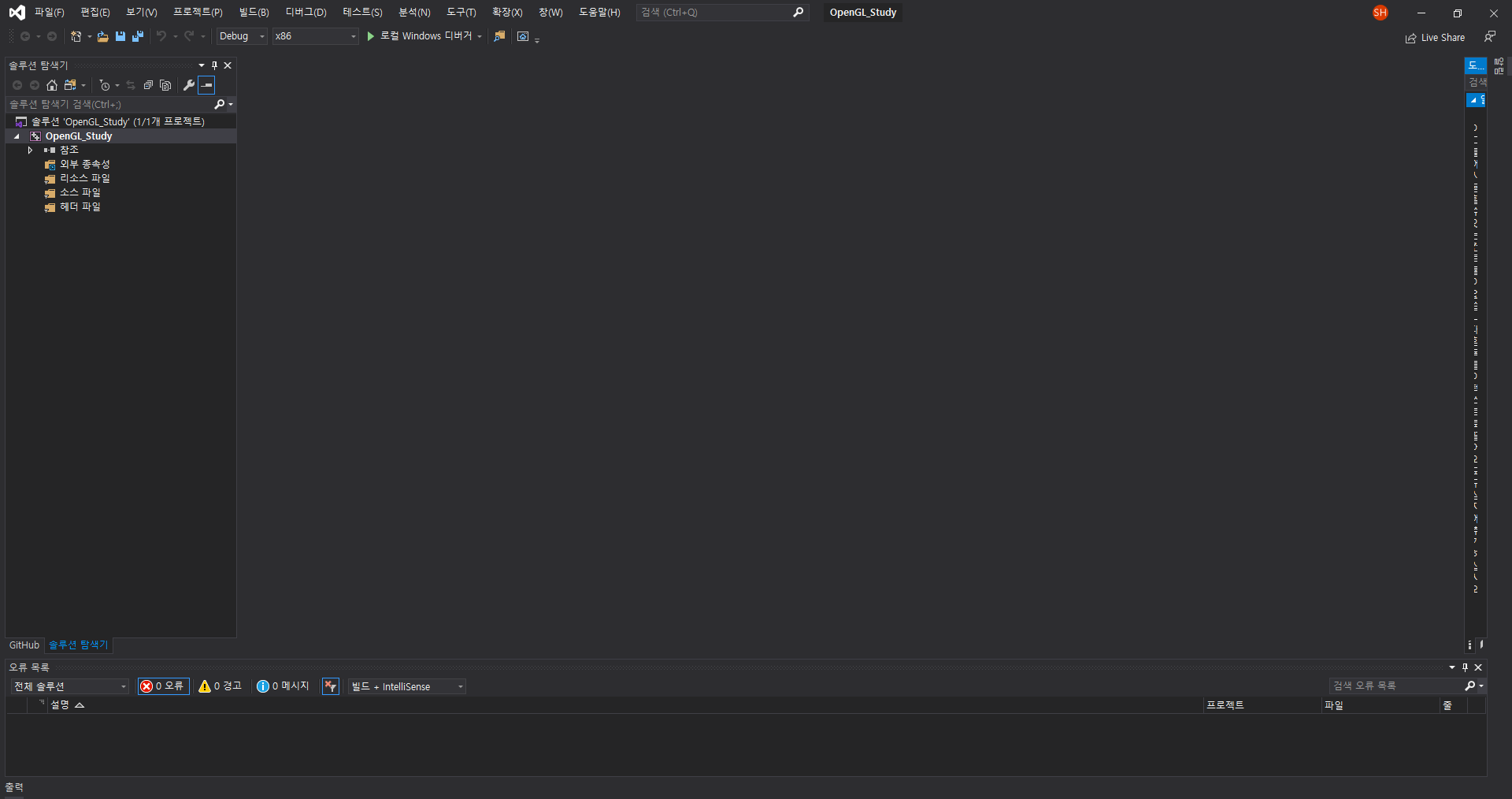This screenshot has width=1512, height=799.
Task: Click the Save All icon
Action: (138, 36)
